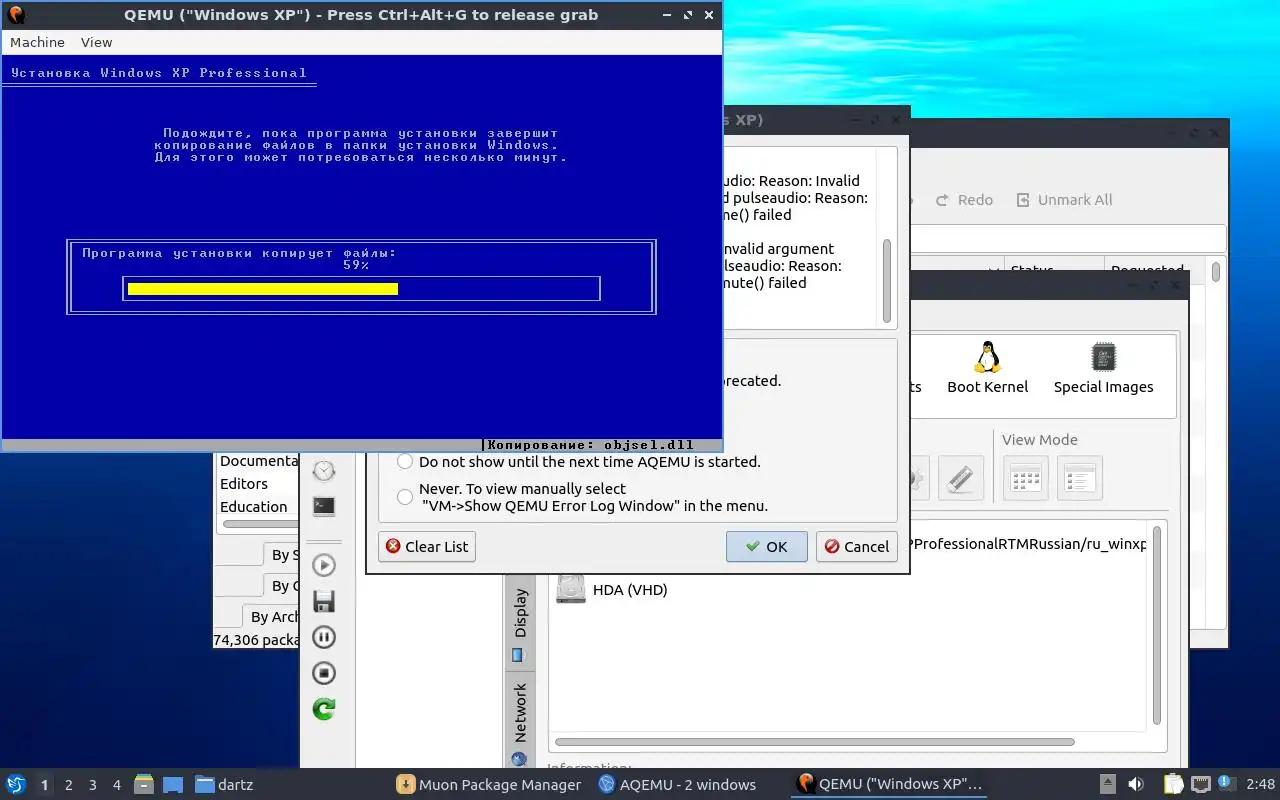Select the By Arch tab in Muon
Image resolution: width=1280 pixels, height=800 pixels.
pyautogui.click(x=270, y=616)
